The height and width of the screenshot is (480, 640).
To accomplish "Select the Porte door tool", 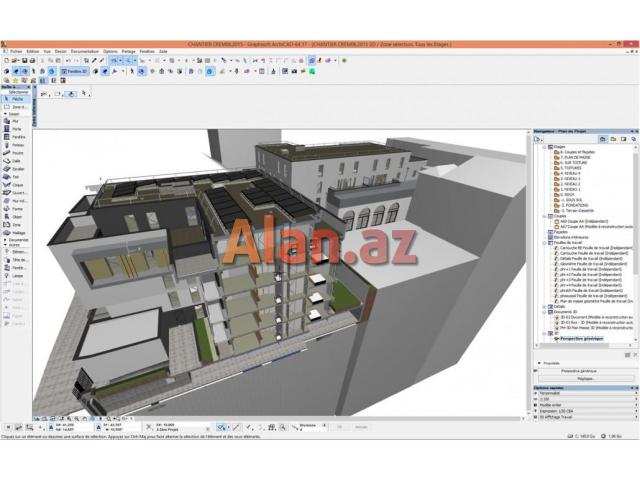I will 16,129.
